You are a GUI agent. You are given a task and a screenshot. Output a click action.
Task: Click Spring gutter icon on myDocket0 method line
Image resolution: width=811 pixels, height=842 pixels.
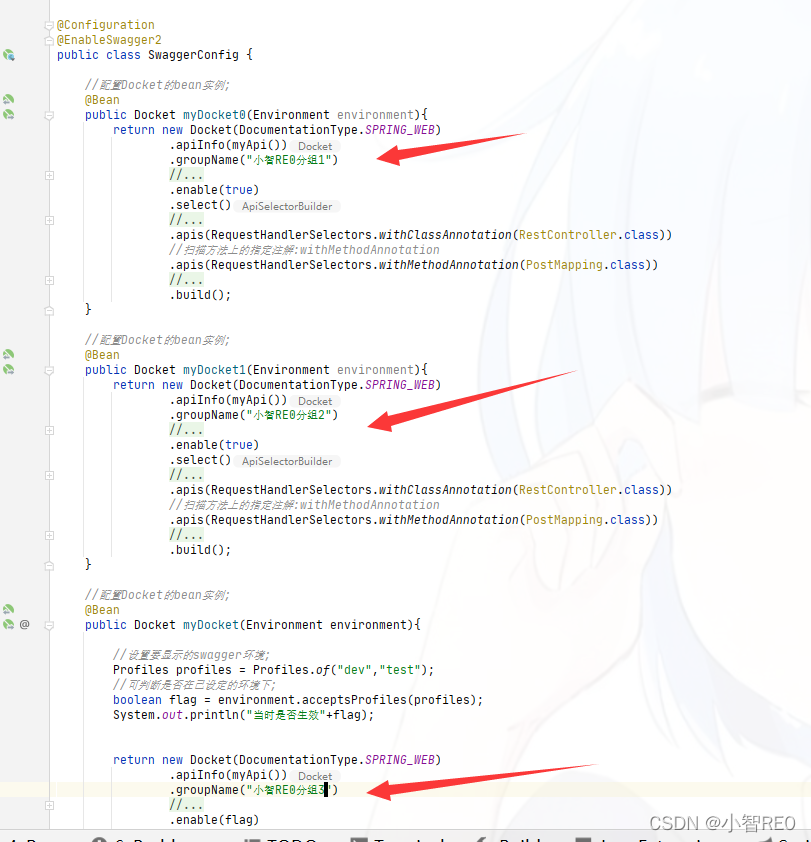coord(9,114)
